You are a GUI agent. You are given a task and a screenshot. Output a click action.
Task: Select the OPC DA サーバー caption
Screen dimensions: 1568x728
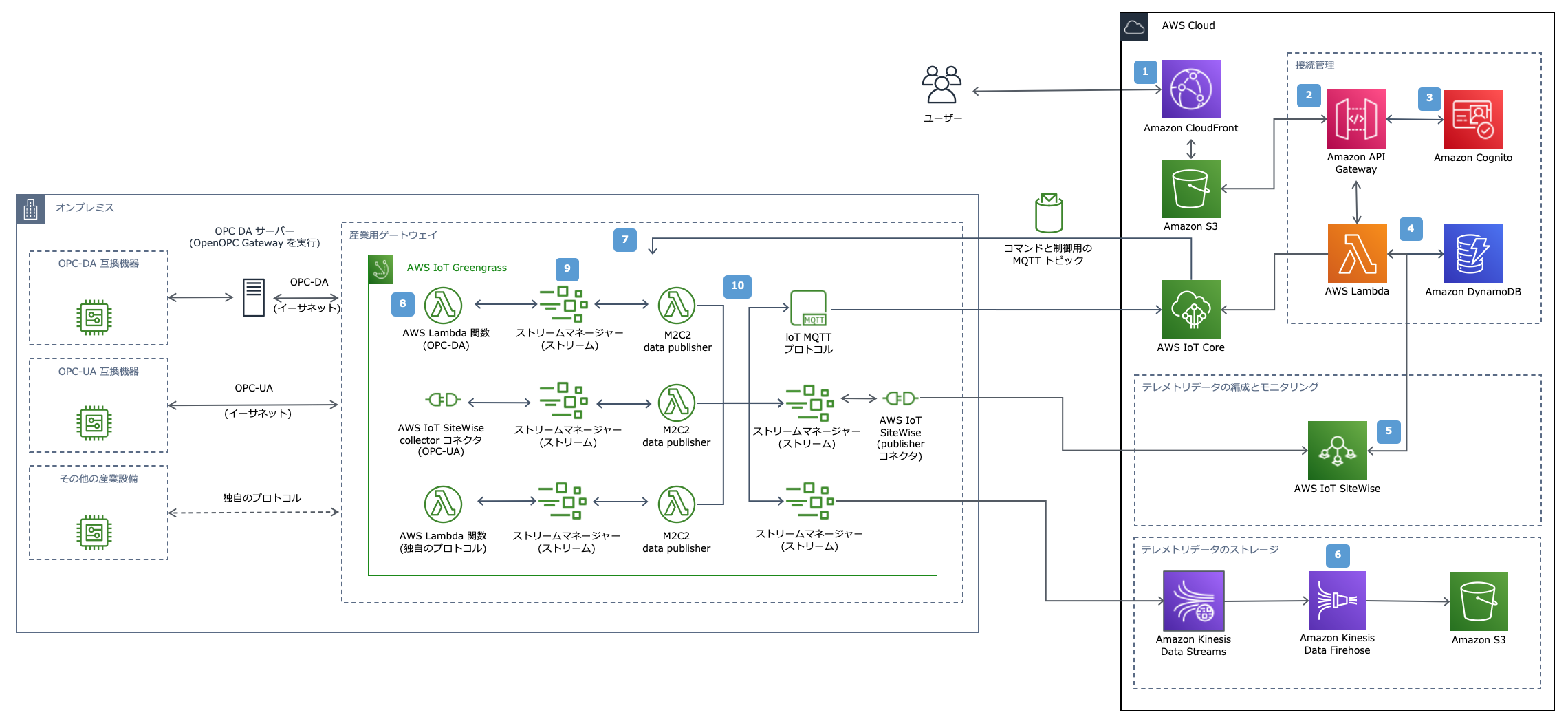point(254,237)
